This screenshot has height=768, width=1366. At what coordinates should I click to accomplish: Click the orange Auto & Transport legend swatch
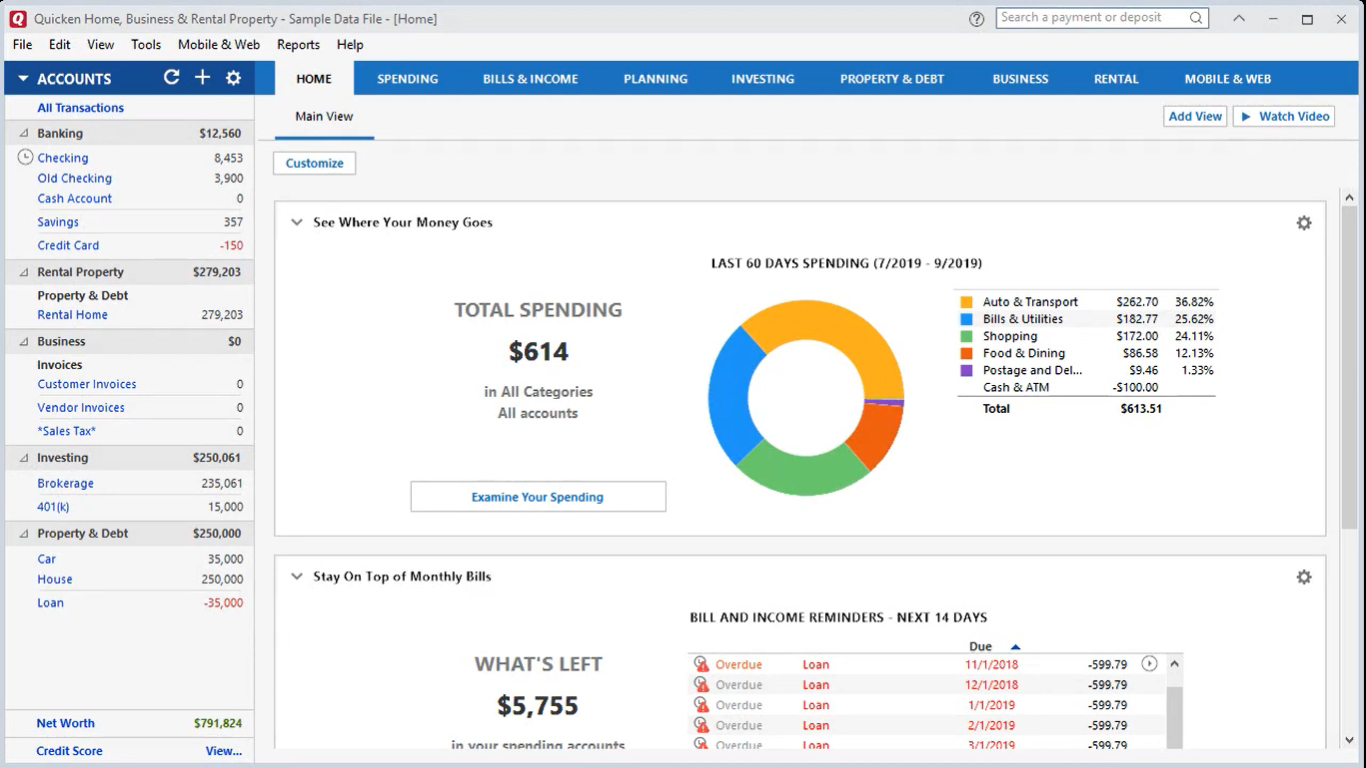[966, 302]
